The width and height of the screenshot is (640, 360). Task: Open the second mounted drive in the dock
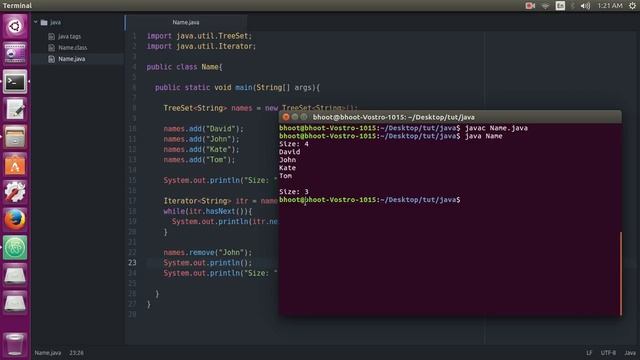tap(15, 302)
